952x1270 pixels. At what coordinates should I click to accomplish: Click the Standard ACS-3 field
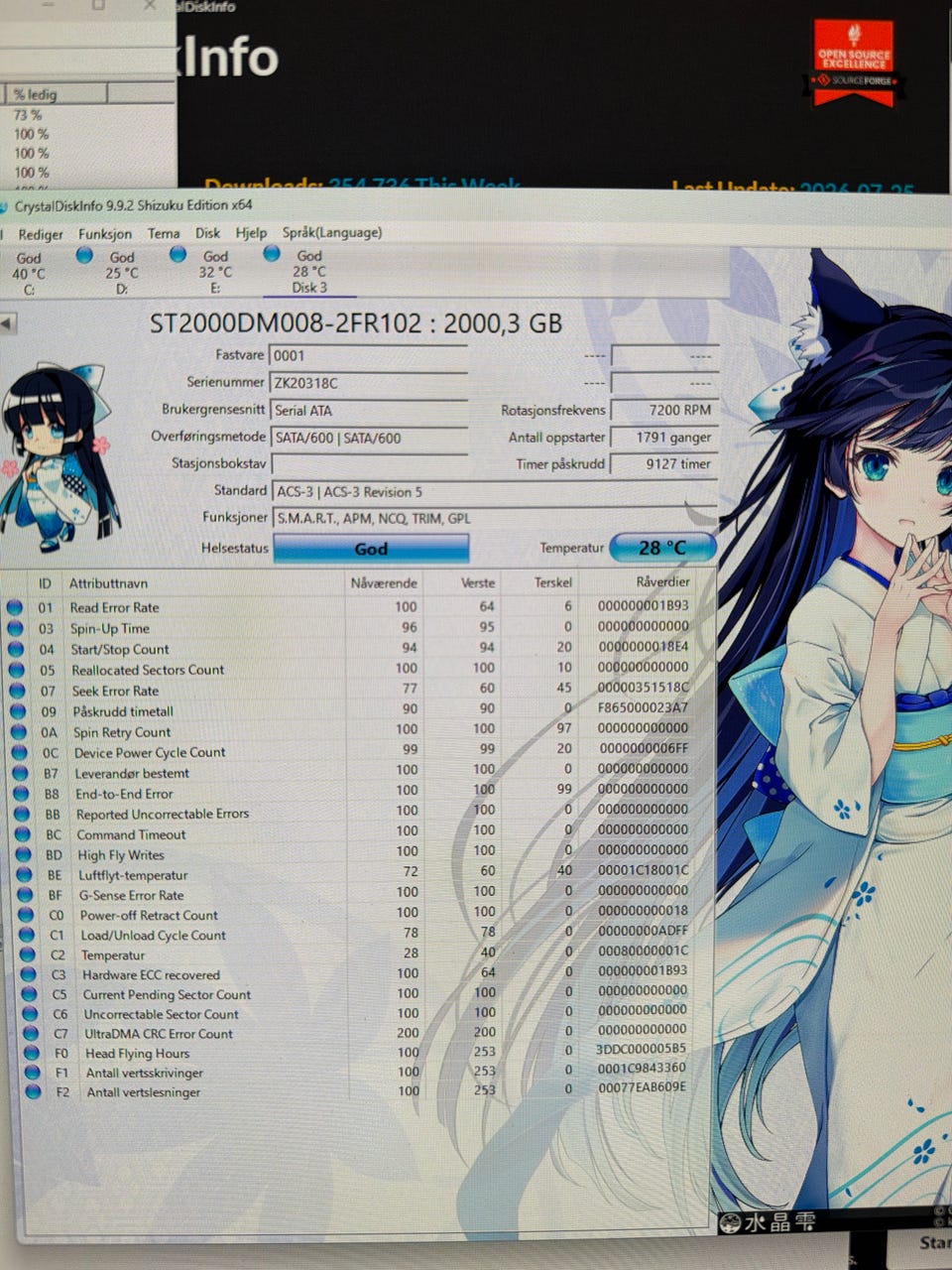click(x=494, y=492)
